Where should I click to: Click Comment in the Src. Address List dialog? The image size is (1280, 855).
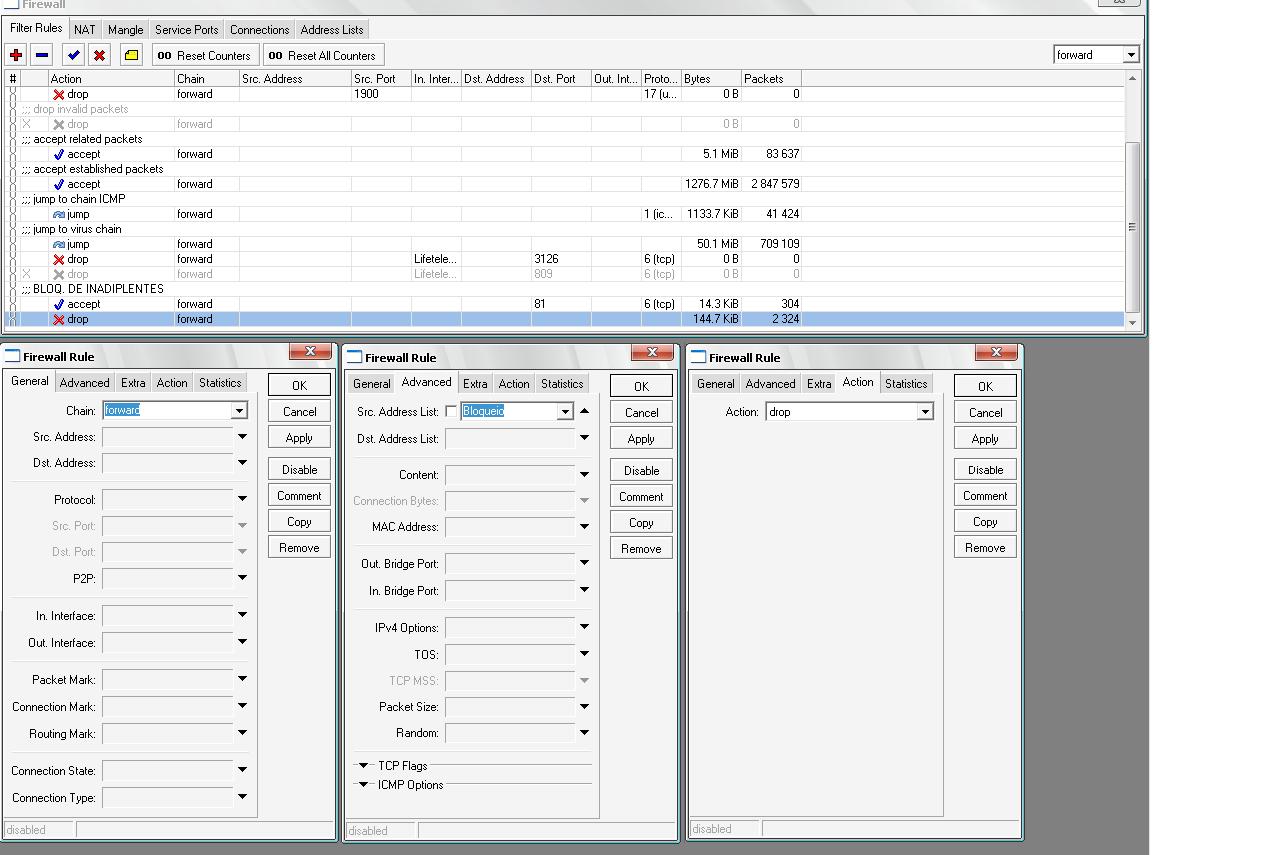tap(641, 497)
